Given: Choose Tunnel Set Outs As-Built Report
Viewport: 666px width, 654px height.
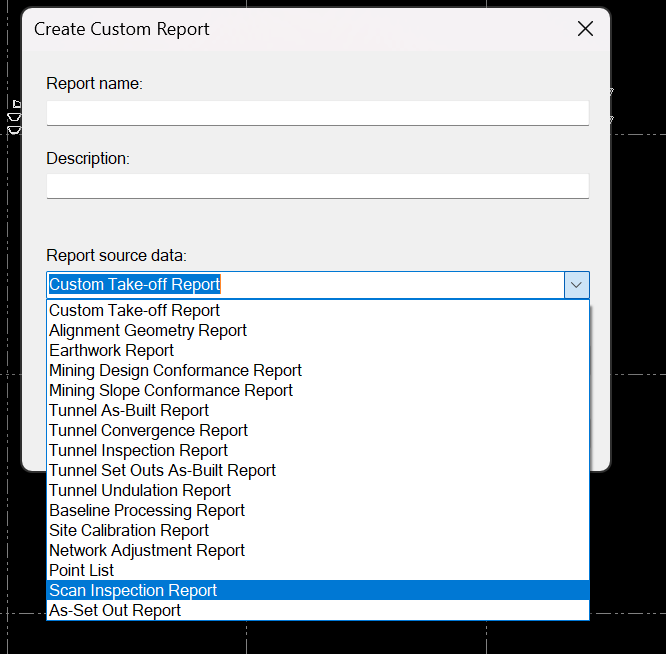Looking at the screenshot, I should [163, 471].
